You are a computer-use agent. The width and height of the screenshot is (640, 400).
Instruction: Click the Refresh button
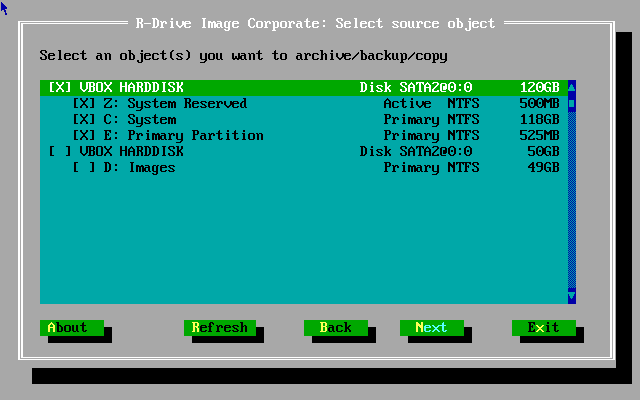pos(220,328)
